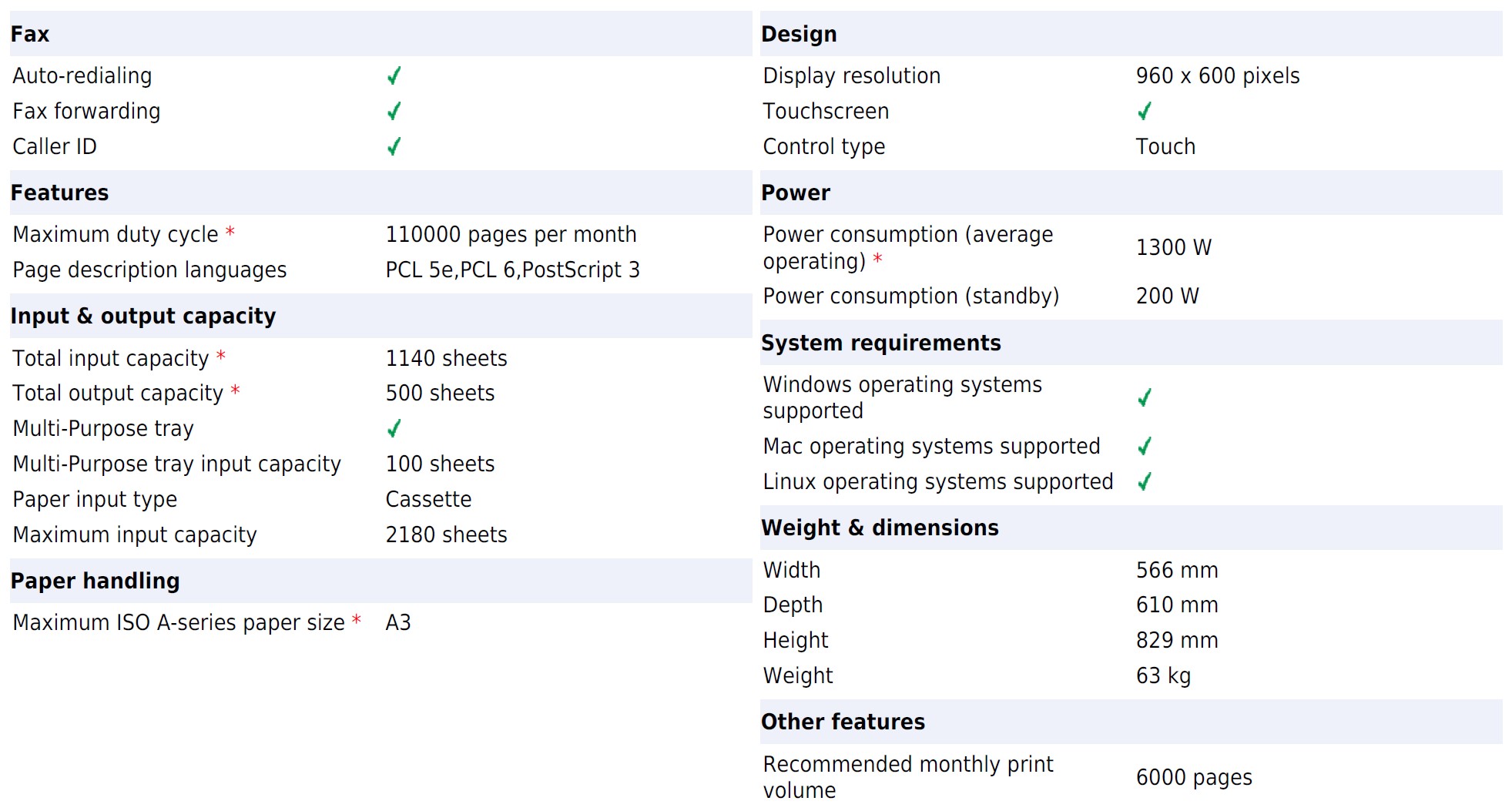Click Mac operating systems supported checkmark
Viewport: 1512px width, 811px height.
[1145, 446]
